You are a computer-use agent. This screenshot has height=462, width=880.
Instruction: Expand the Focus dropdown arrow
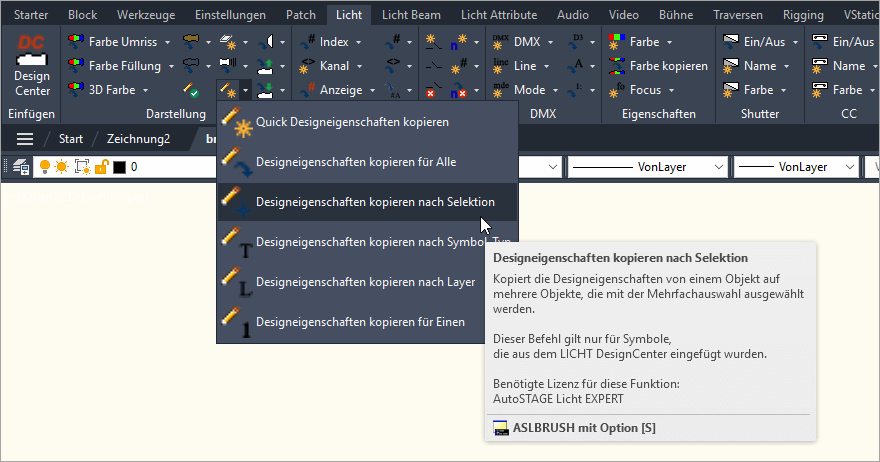click(671, 90)
